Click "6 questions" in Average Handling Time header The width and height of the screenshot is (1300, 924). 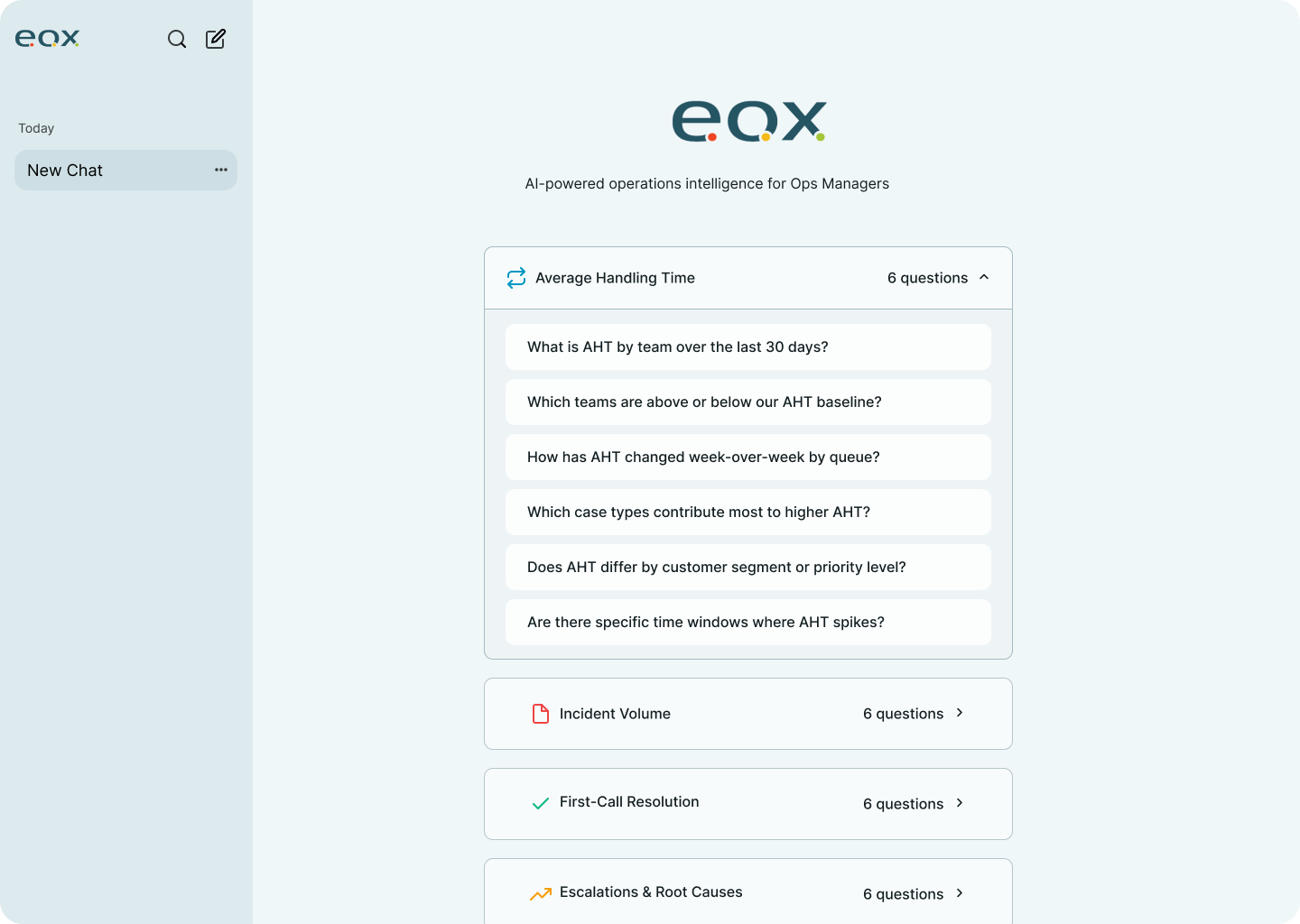click(927, 278)
